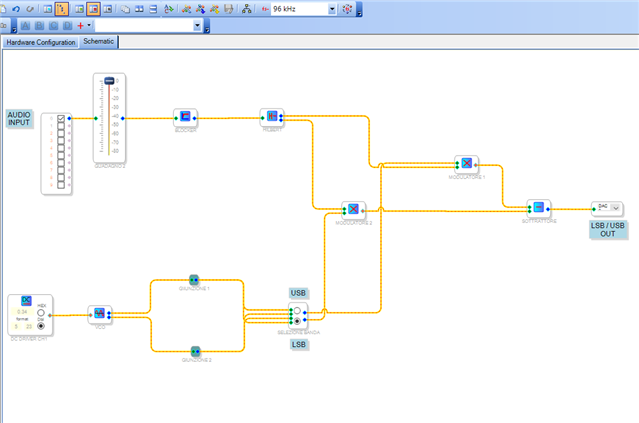Switch to Hardware Configuration tab
Viewport: 639px width, 423px height.
41,42
